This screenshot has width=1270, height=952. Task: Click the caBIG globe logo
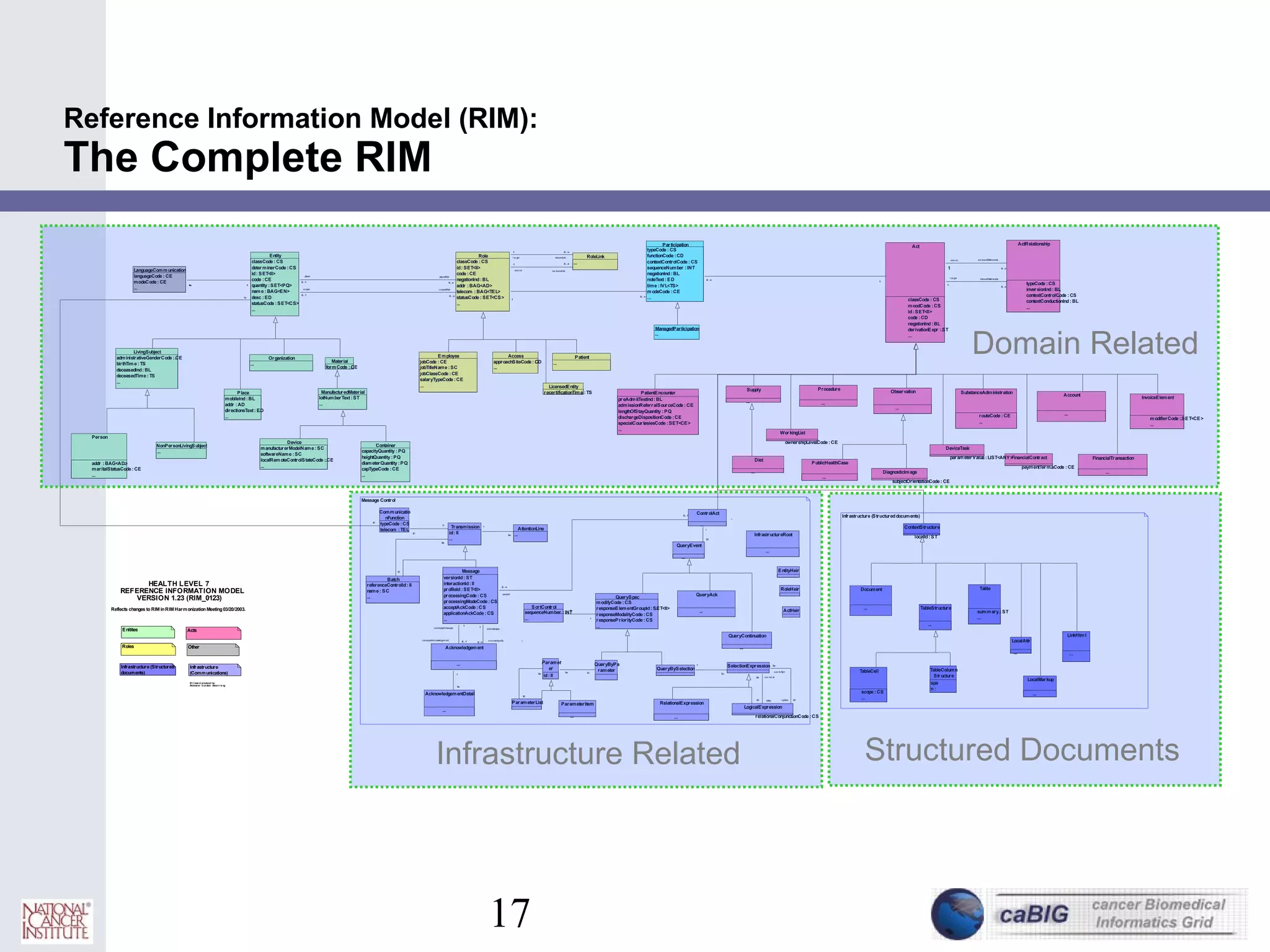(x=957, y=914)
